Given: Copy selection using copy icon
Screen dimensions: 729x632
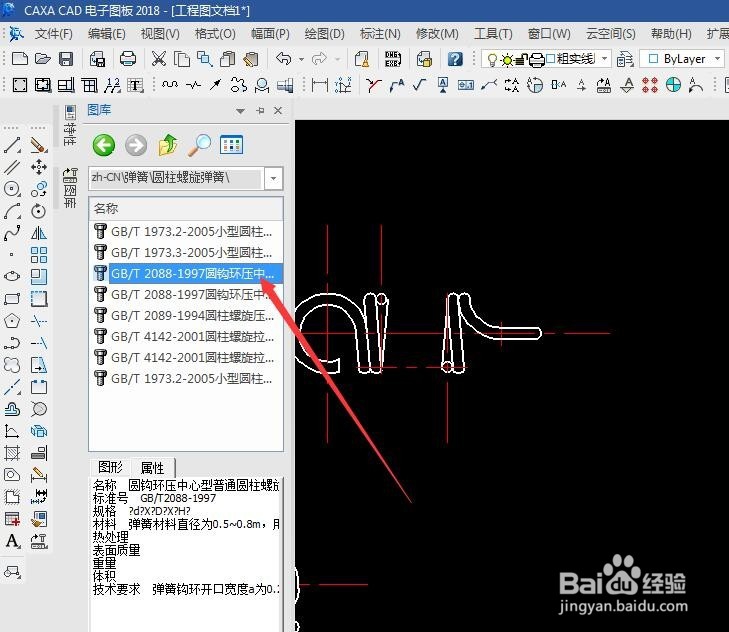Looking at the screenshot, I should coord(181,59).
